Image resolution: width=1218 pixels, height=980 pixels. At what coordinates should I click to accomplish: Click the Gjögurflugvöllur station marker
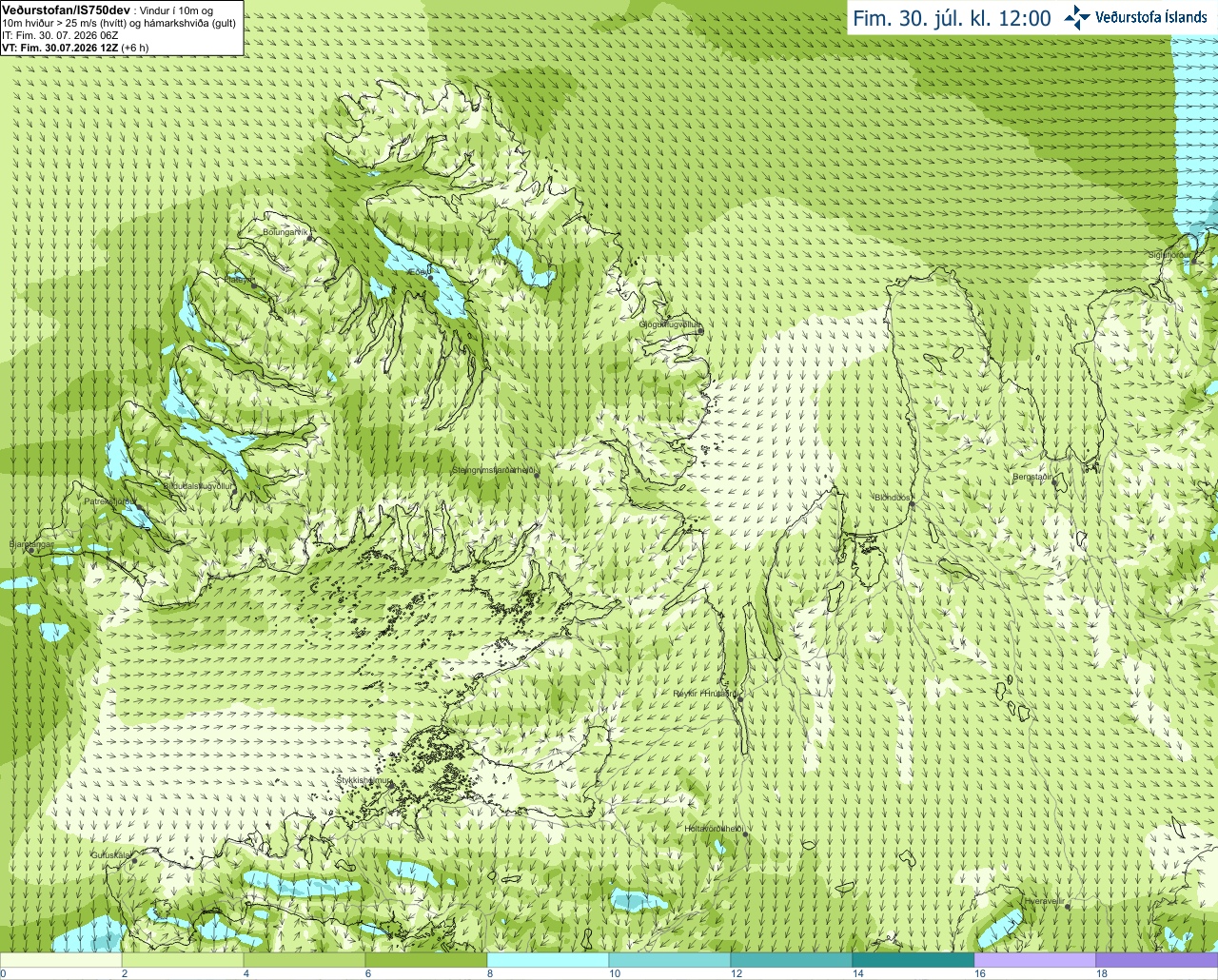pos(700,331)
